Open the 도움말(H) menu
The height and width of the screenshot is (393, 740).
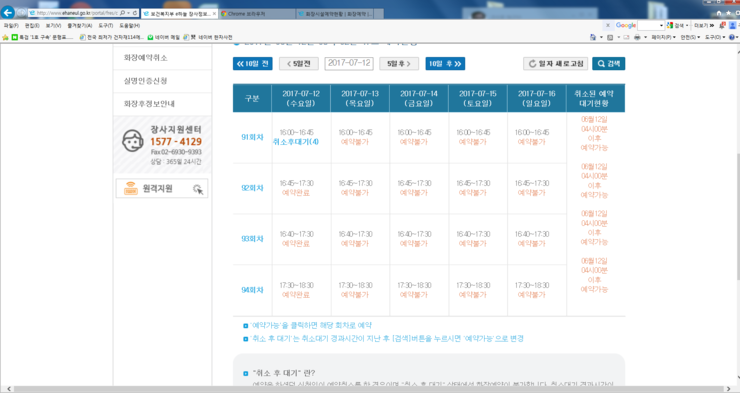pyautogui.click(x=130, y=25)
